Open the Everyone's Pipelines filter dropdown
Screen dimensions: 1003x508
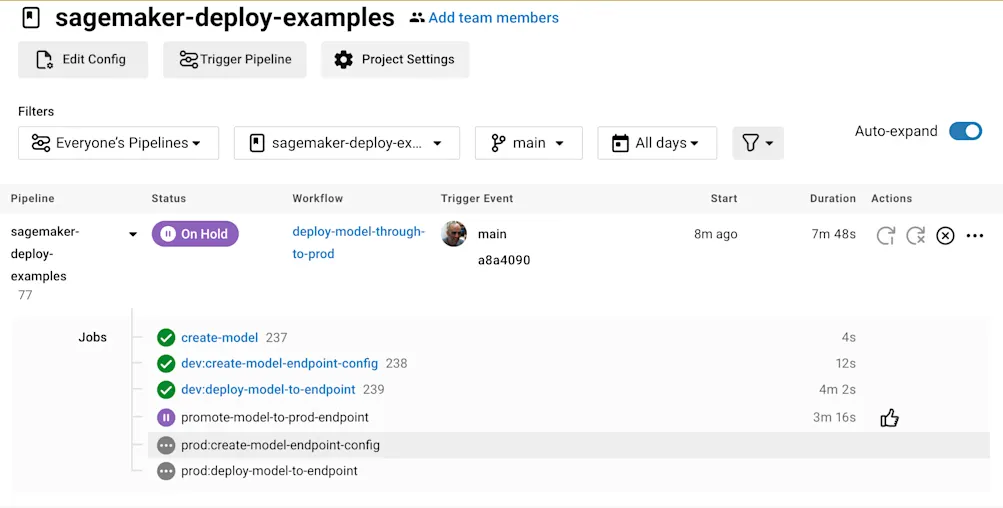pyautogui.click(x=118, y=143)
